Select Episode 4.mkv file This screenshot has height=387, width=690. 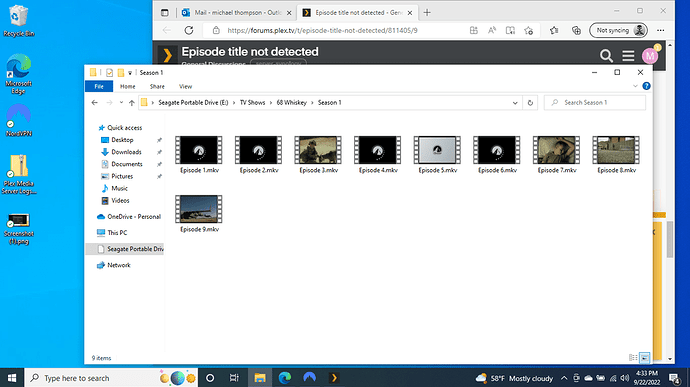378,155
